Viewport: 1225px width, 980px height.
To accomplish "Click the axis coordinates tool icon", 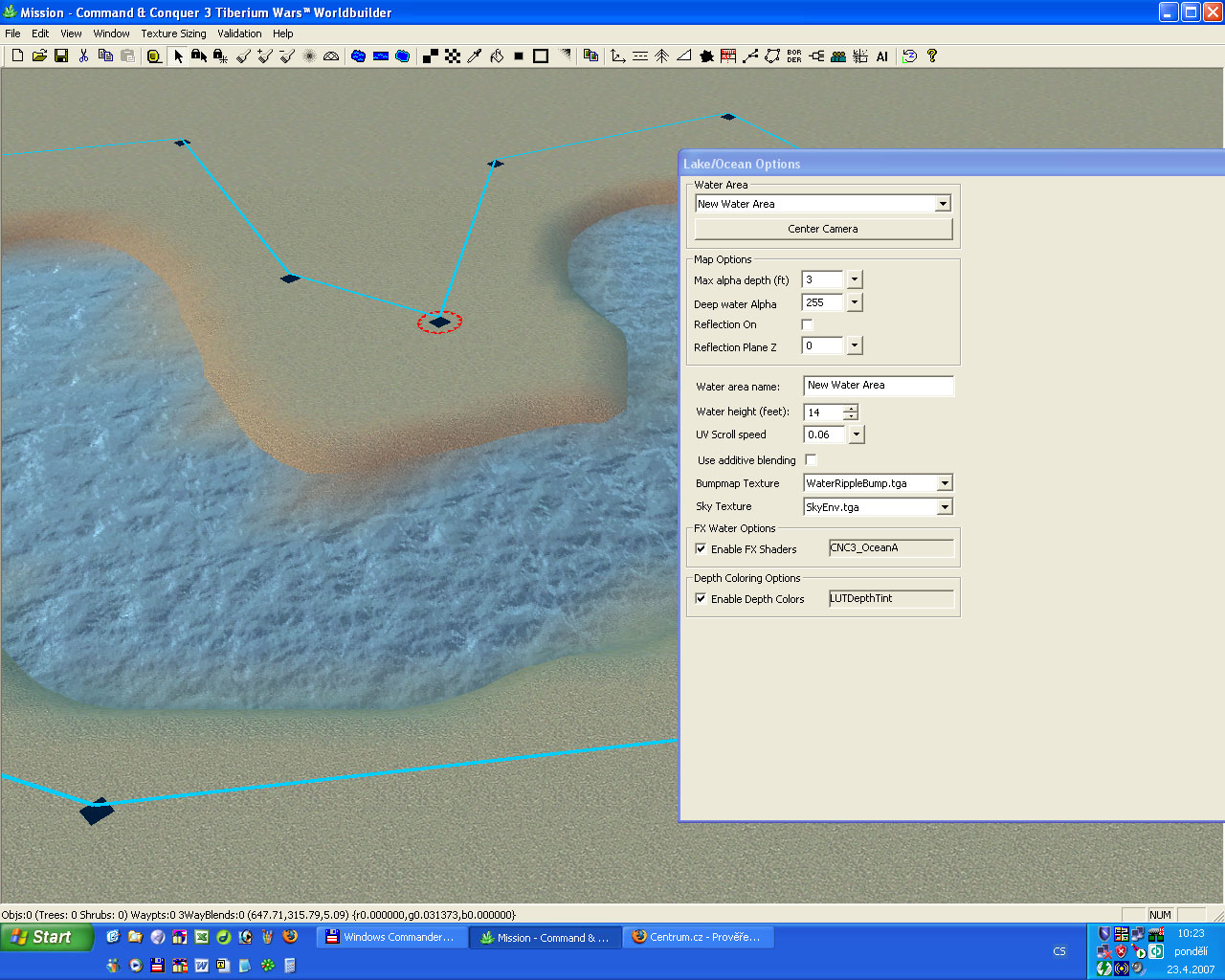I will [618, 56].
